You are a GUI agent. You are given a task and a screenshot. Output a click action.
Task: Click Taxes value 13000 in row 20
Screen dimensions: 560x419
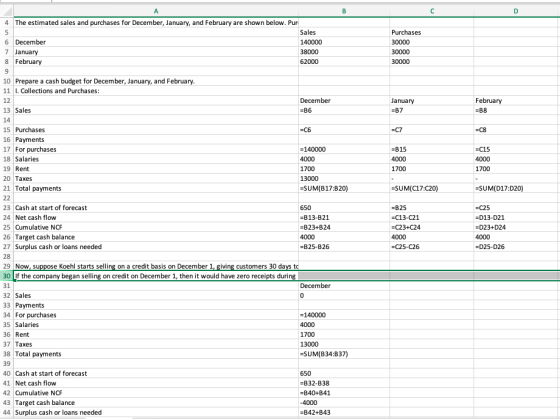coord(344,179)
